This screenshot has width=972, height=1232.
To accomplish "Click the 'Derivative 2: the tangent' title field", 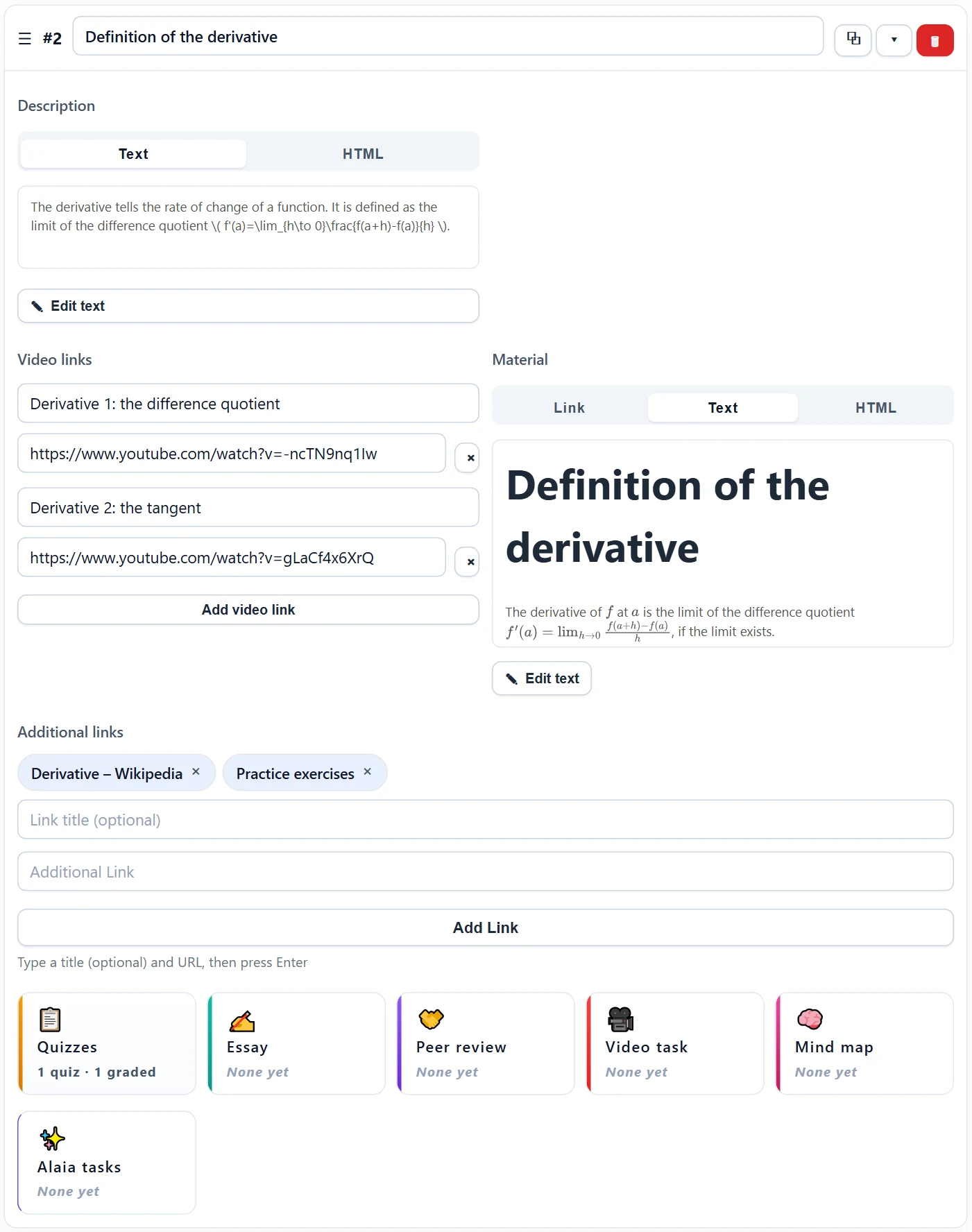I will pyautogui.click(x=248, y=508).
